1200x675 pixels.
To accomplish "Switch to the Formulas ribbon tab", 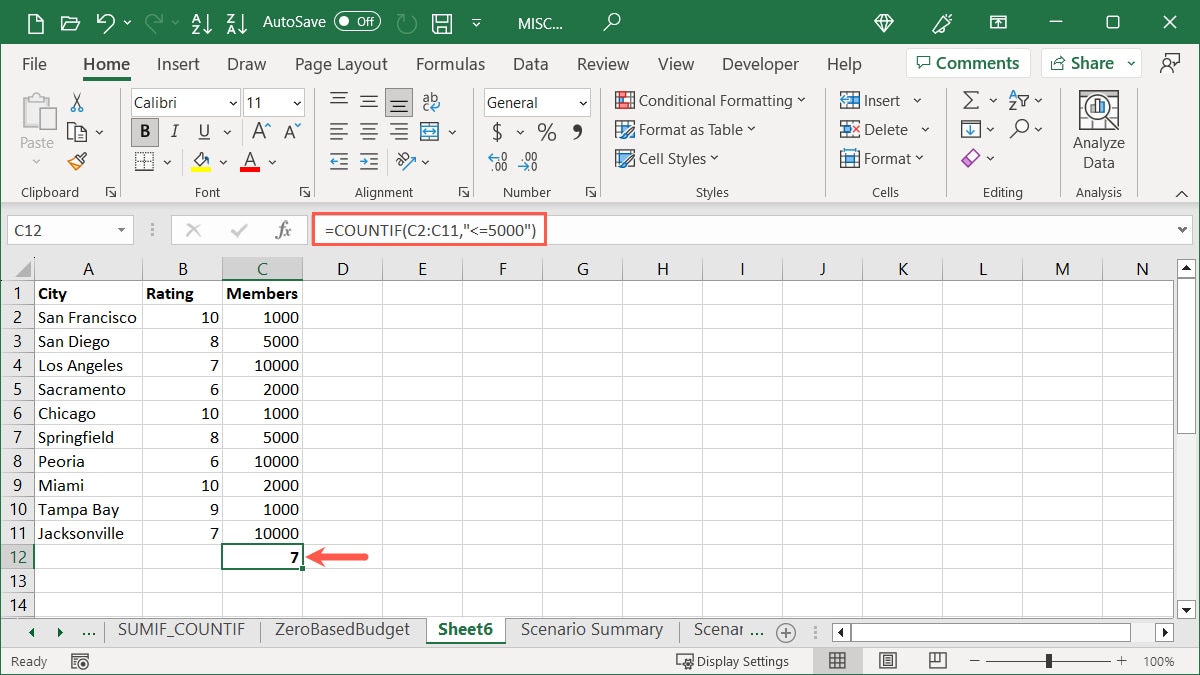I will 450,64.
